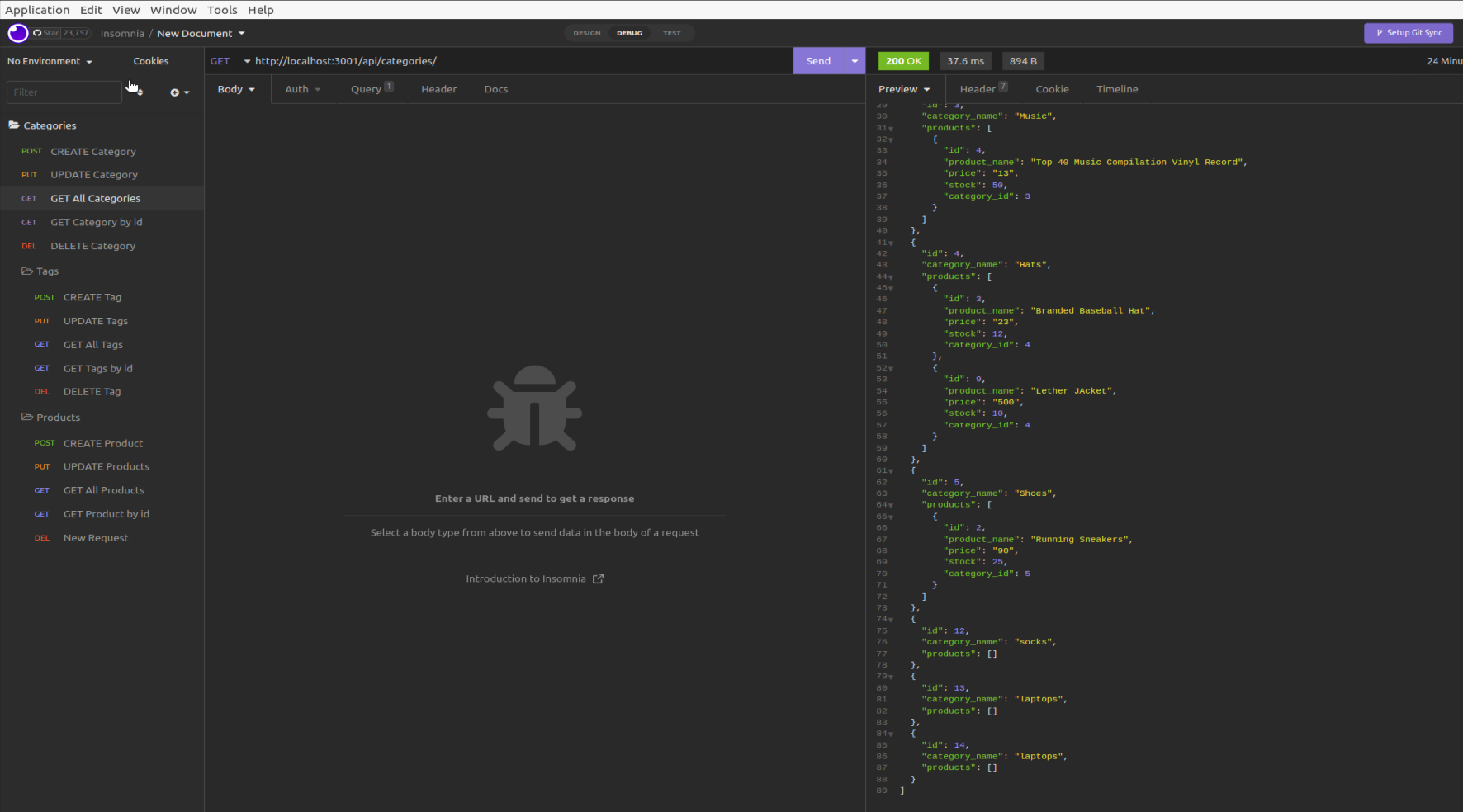The image size is (1463, 812).
Task: Click the Send button
Action: (818, 61)
